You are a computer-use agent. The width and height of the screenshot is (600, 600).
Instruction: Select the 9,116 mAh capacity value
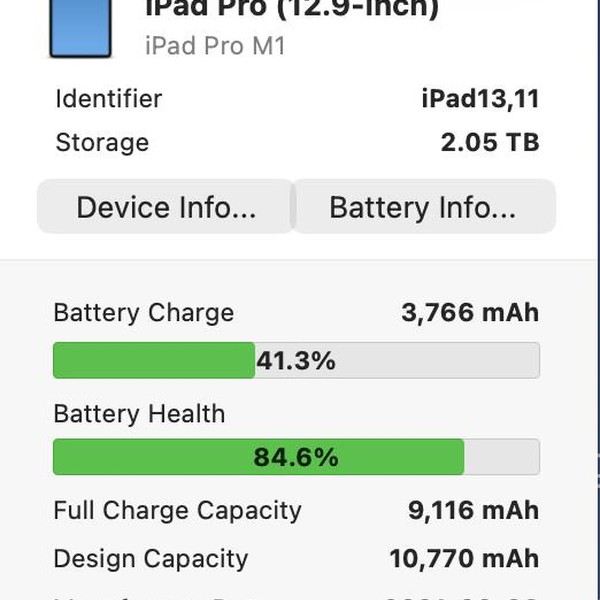473,511
